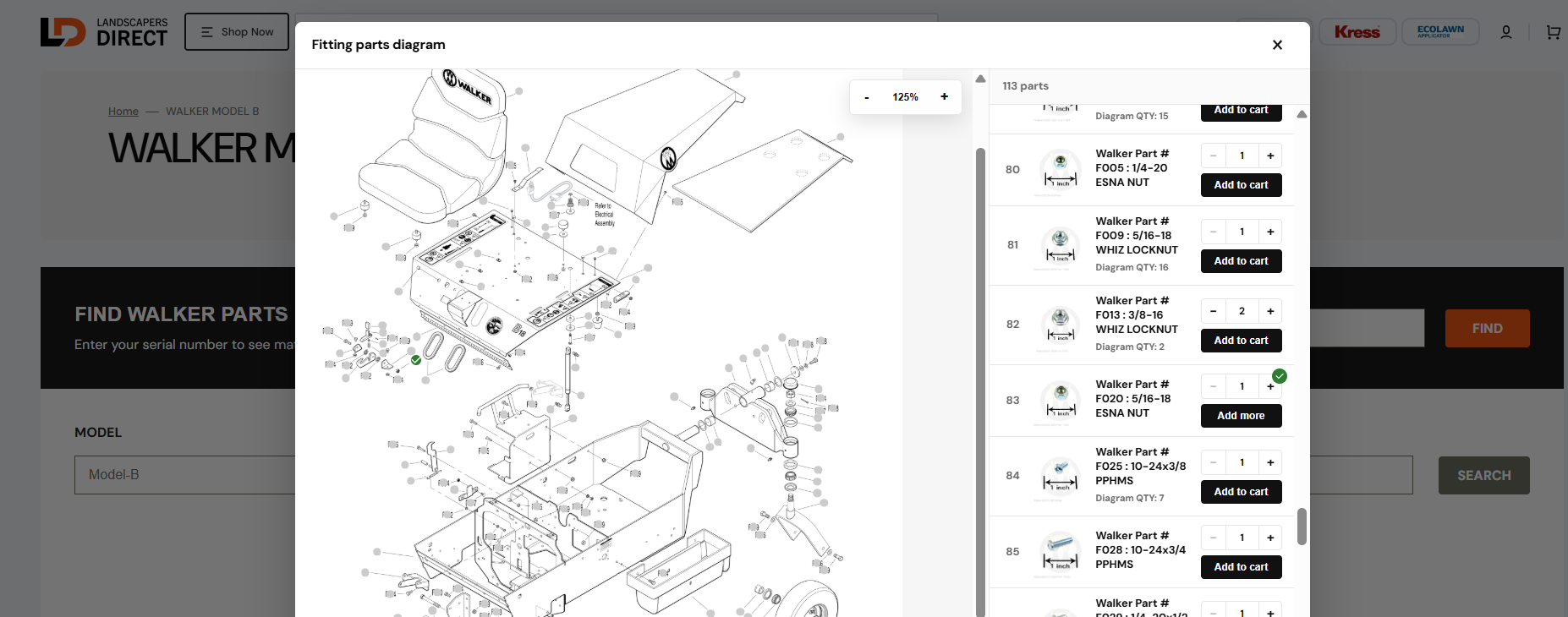The image size is (1568, 617).
Task: Add F009 5/16-18 WHIZ LOCKNUT to cart
Action: click(x=1242, y=261)
